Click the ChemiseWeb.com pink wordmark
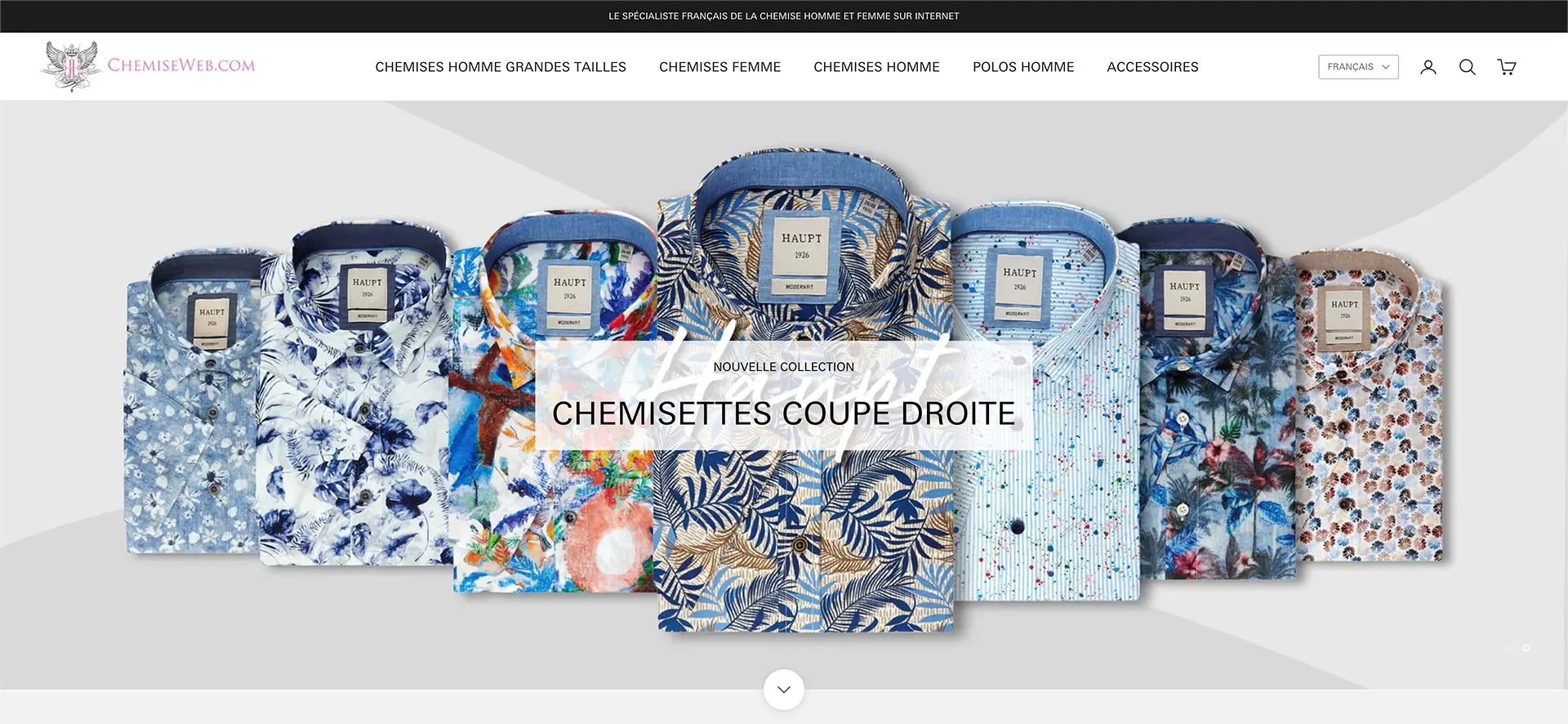The image size is (1568, 724). pos(181,65)
